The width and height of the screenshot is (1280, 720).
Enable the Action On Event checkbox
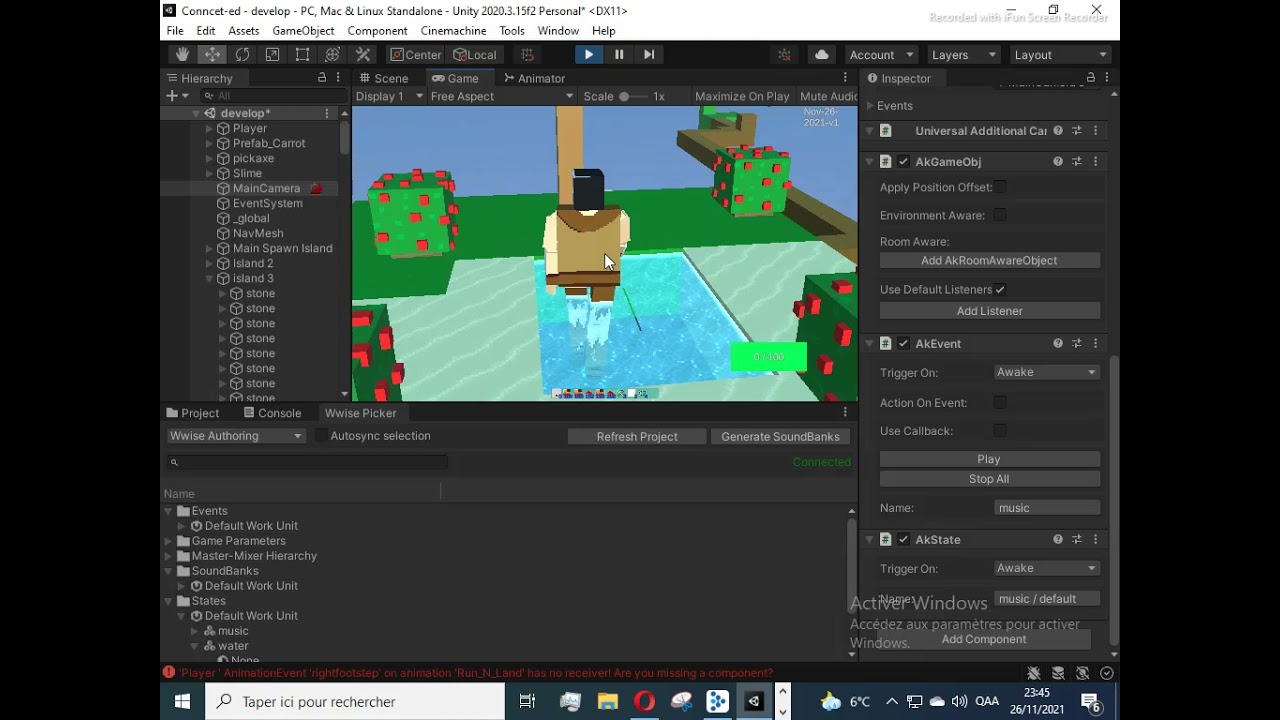1000,403
